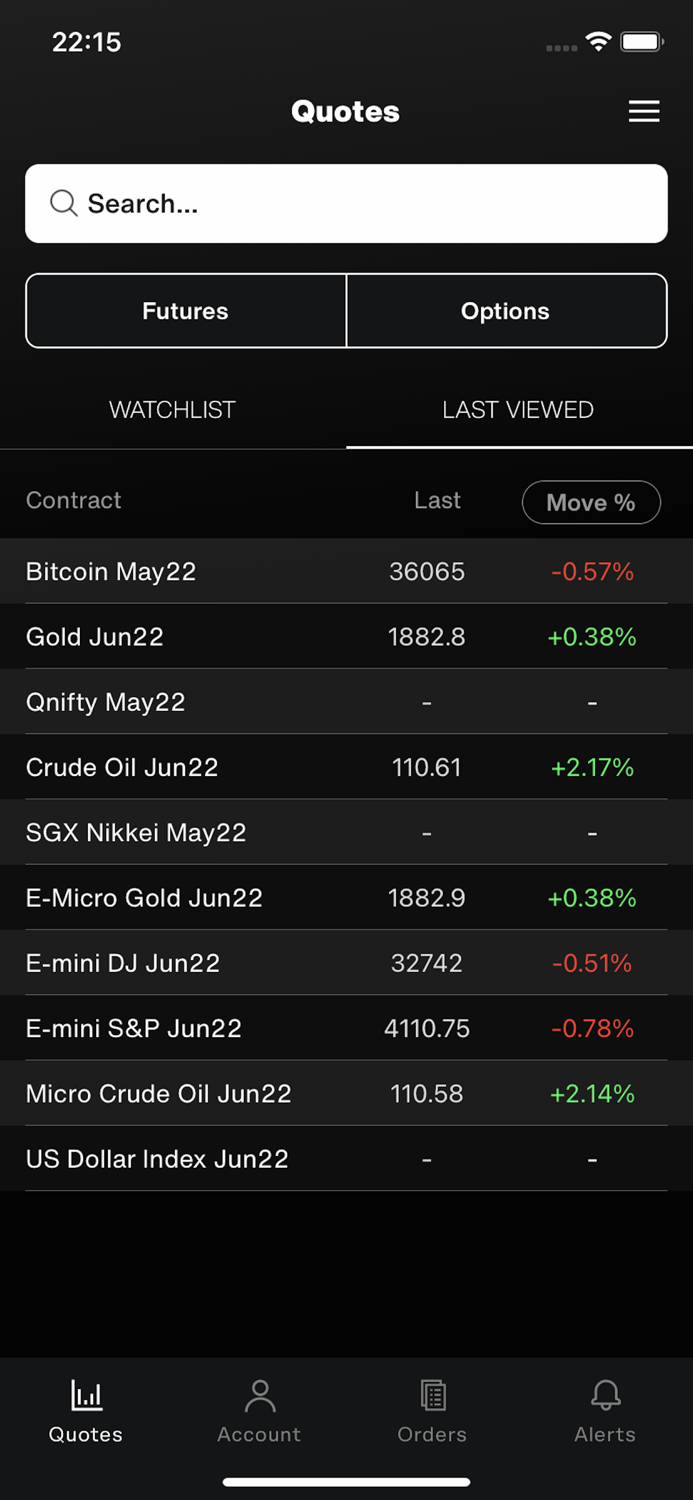The width and height of the screenshot is (693, 1500).
Task: Open the Crude Oil Jun22 contract
Action: point(122,767)
